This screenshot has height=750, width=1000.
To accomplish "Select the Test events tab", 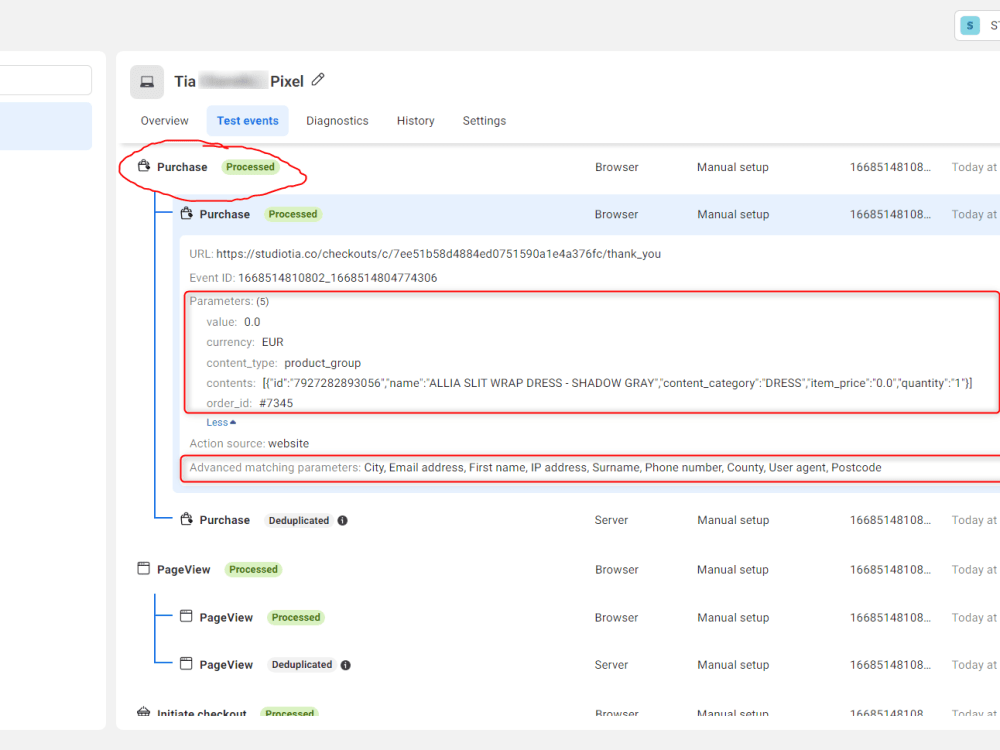I will pyautogui.click(x=247, y=121).
